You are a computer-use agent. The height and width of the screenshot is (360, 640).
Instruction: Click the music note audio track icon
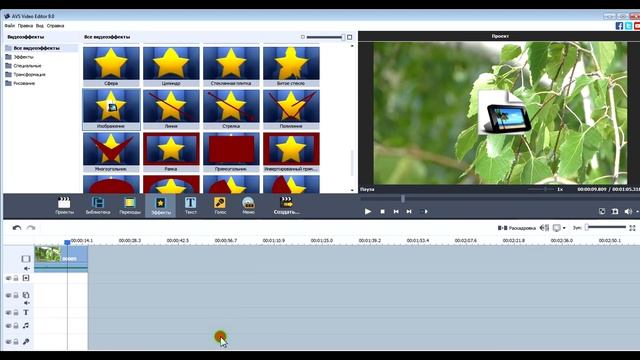(x=26, y=326)
